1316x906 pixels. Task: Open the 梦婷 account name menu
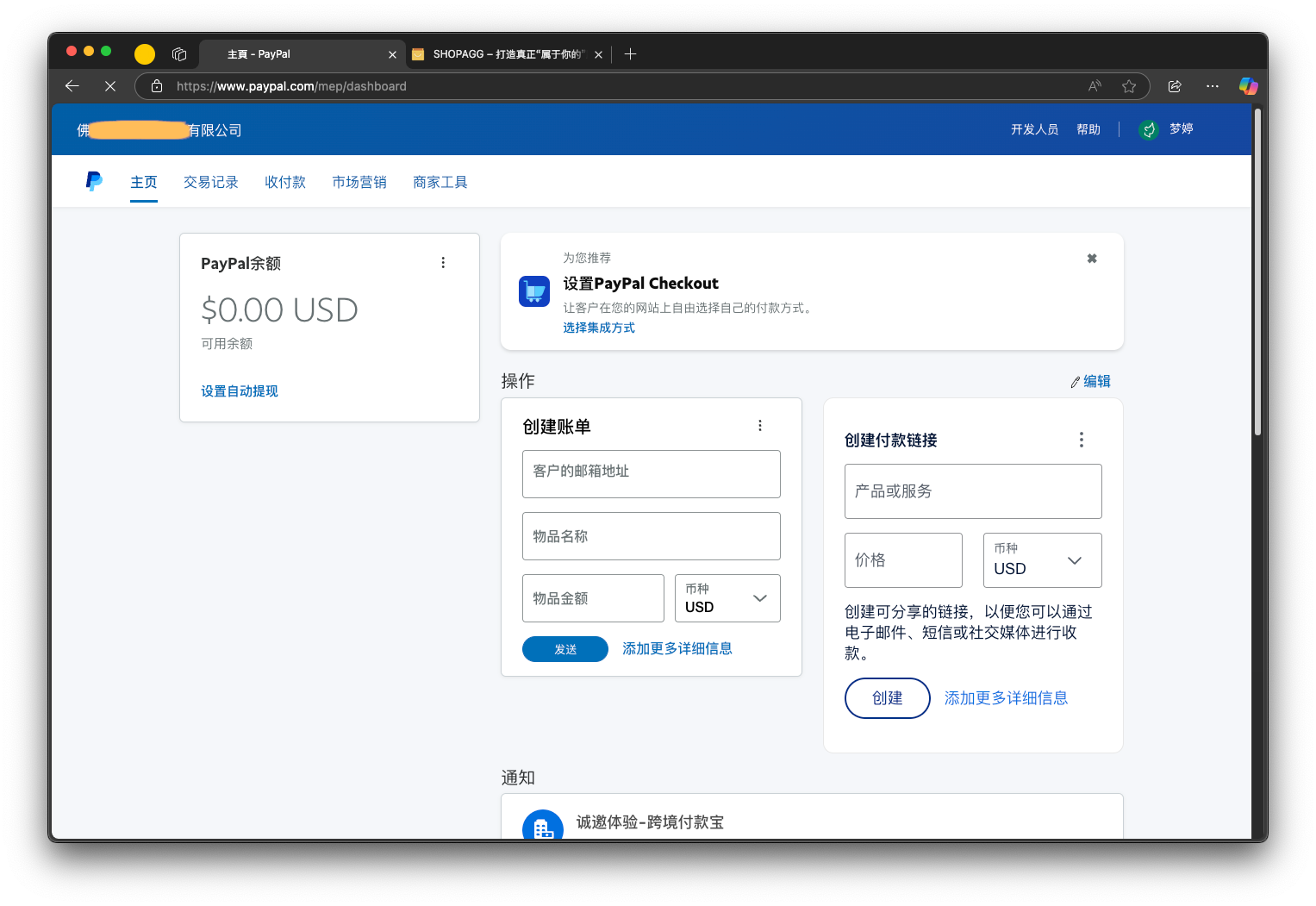[x=1182, y=129]
